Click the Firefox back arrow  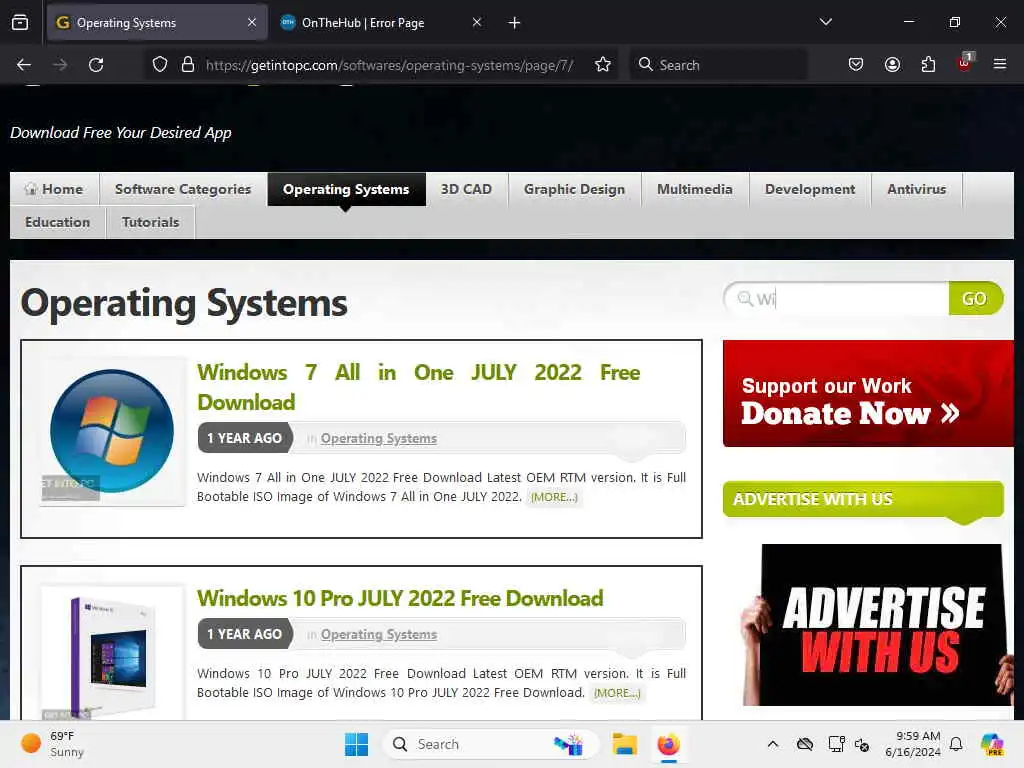click(24, 65)
